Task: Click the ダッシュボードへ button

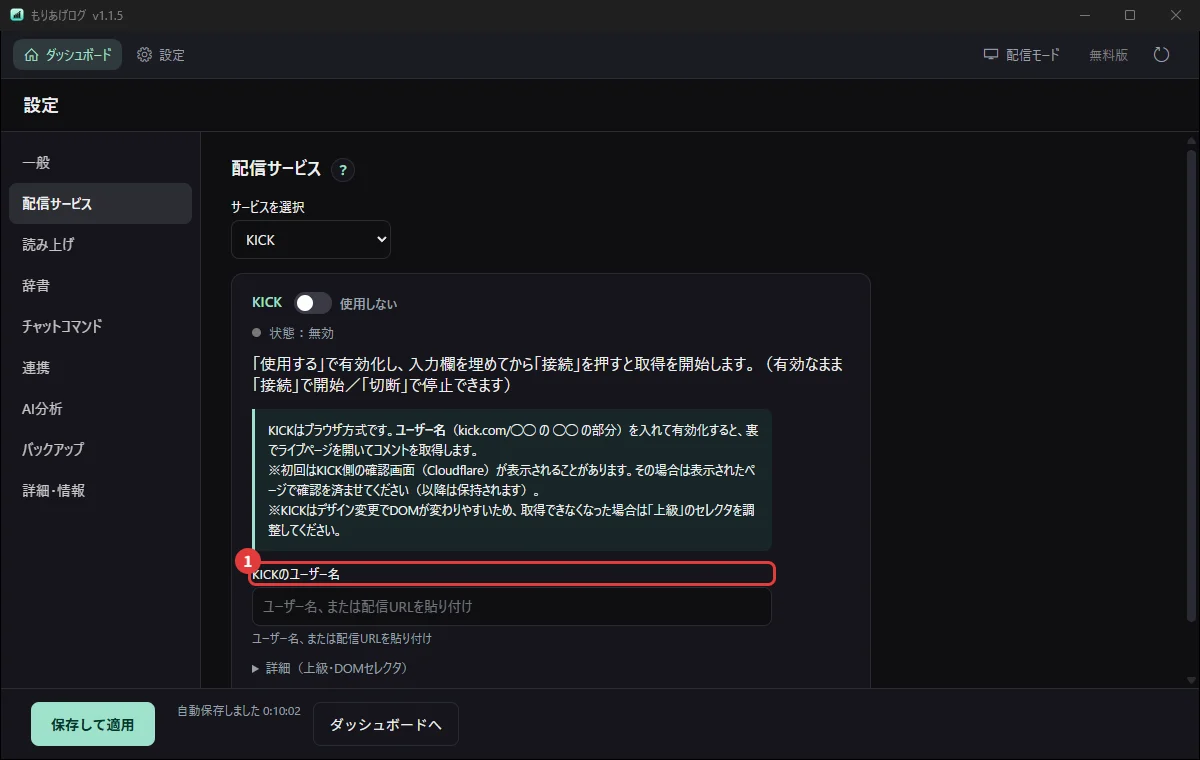Action: tap(386, 724)
